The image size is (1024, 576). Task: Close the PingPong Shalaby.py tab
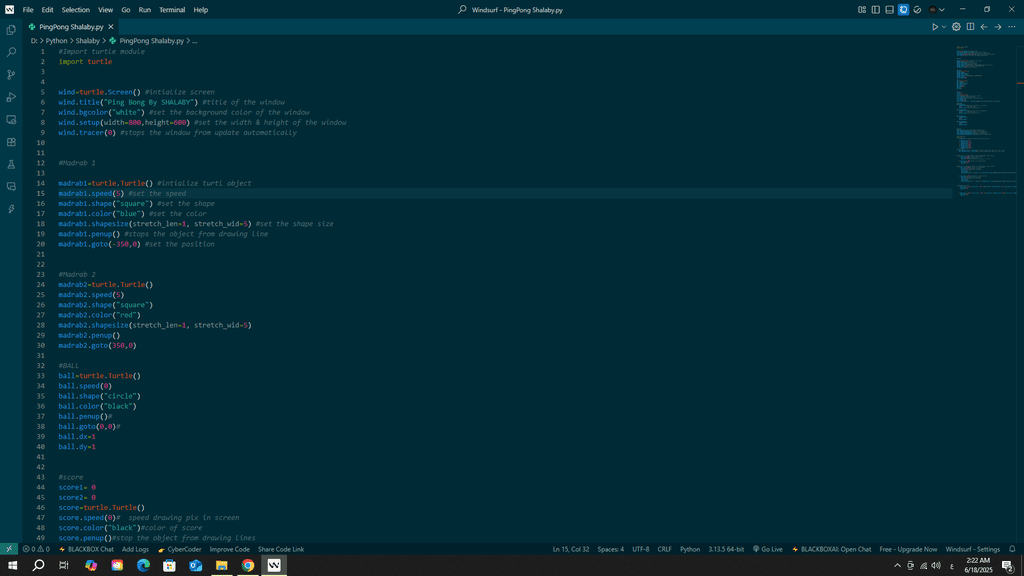coord(110,27)
